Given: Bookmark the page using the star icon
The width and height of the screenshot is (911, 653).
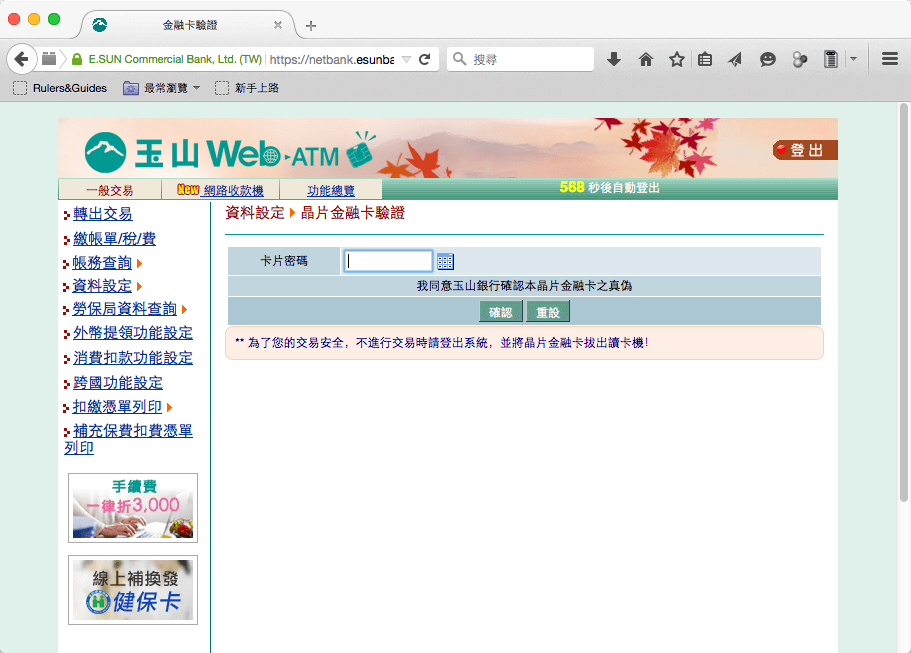Looking at the screenshot, I should [x=676, y=59].
